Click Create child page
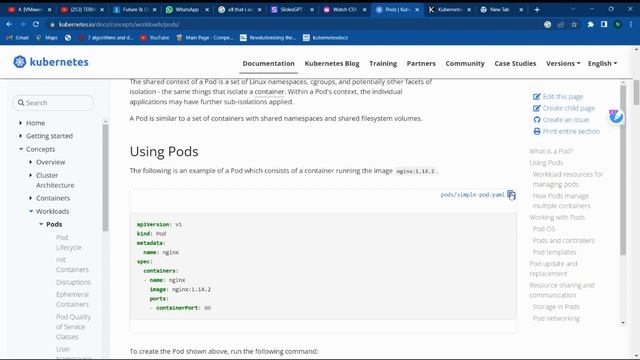The width and height of the screenshot is (640, 360). click(564, 108)
